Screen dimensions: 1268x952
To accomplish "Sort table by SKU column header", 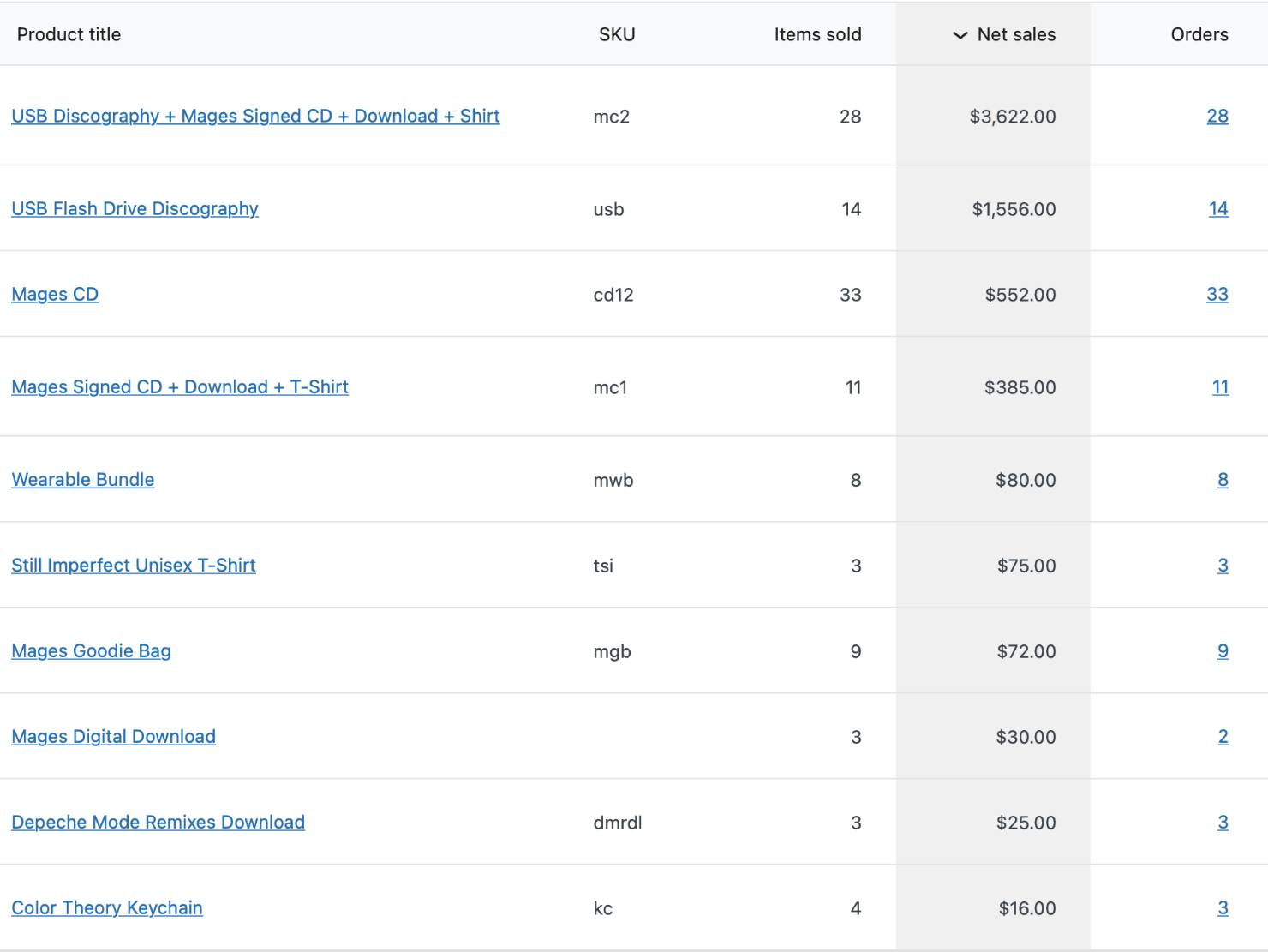I will [x=617, y=35].
